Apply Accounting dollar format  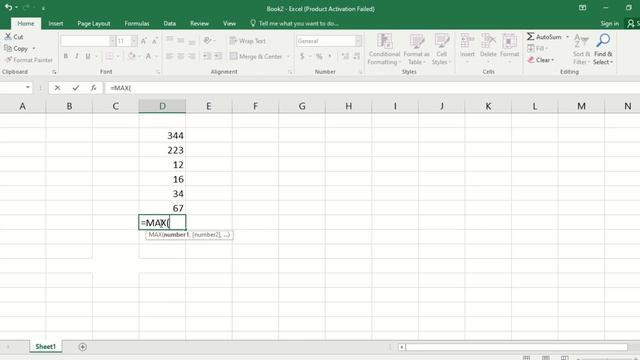click(302, 56)
